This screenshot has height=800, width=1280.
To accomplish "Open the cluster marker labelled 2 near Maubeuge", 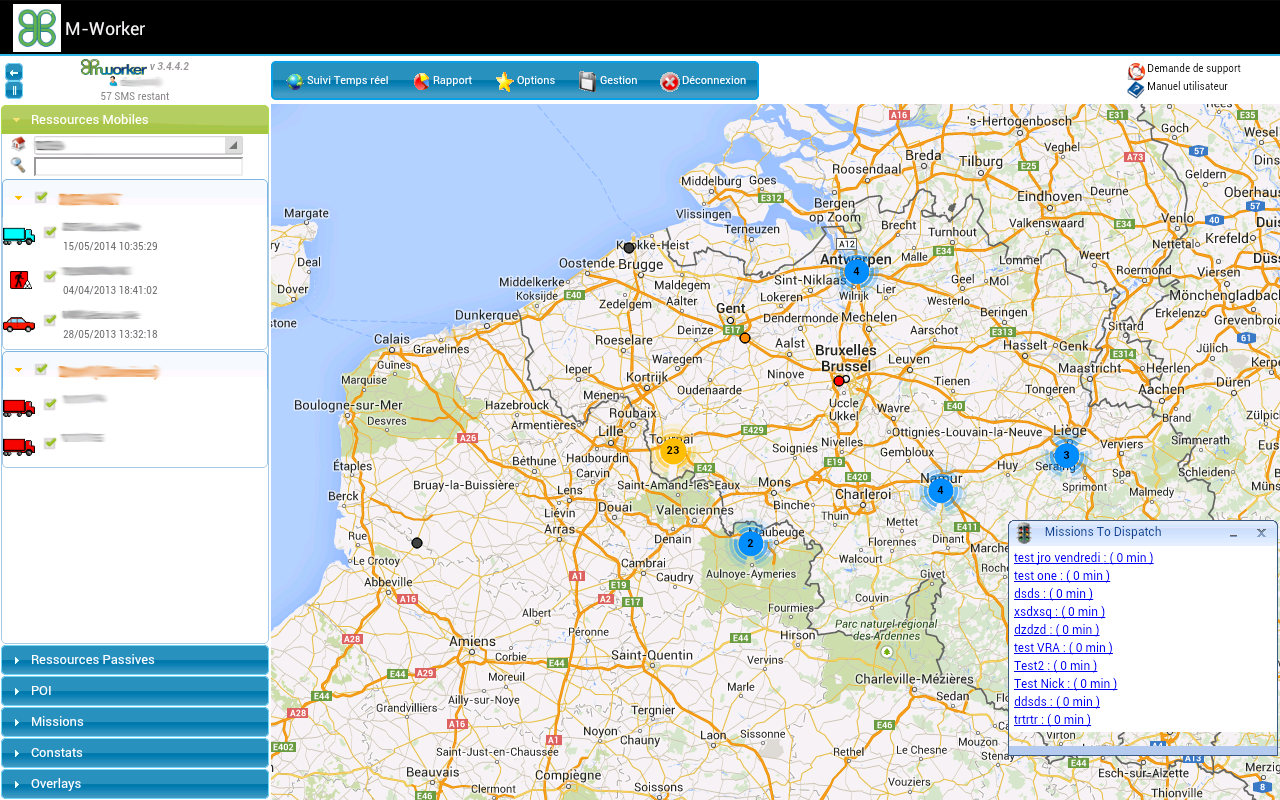I will click(x=750, y=544).
